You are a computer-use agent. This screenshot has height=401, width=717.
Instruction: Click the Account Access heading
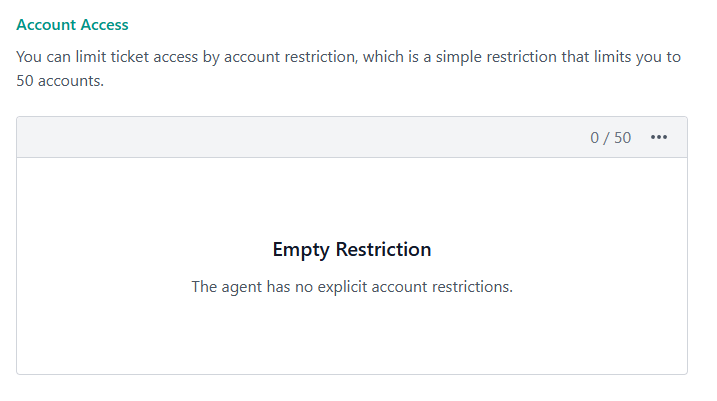[73, 24]
